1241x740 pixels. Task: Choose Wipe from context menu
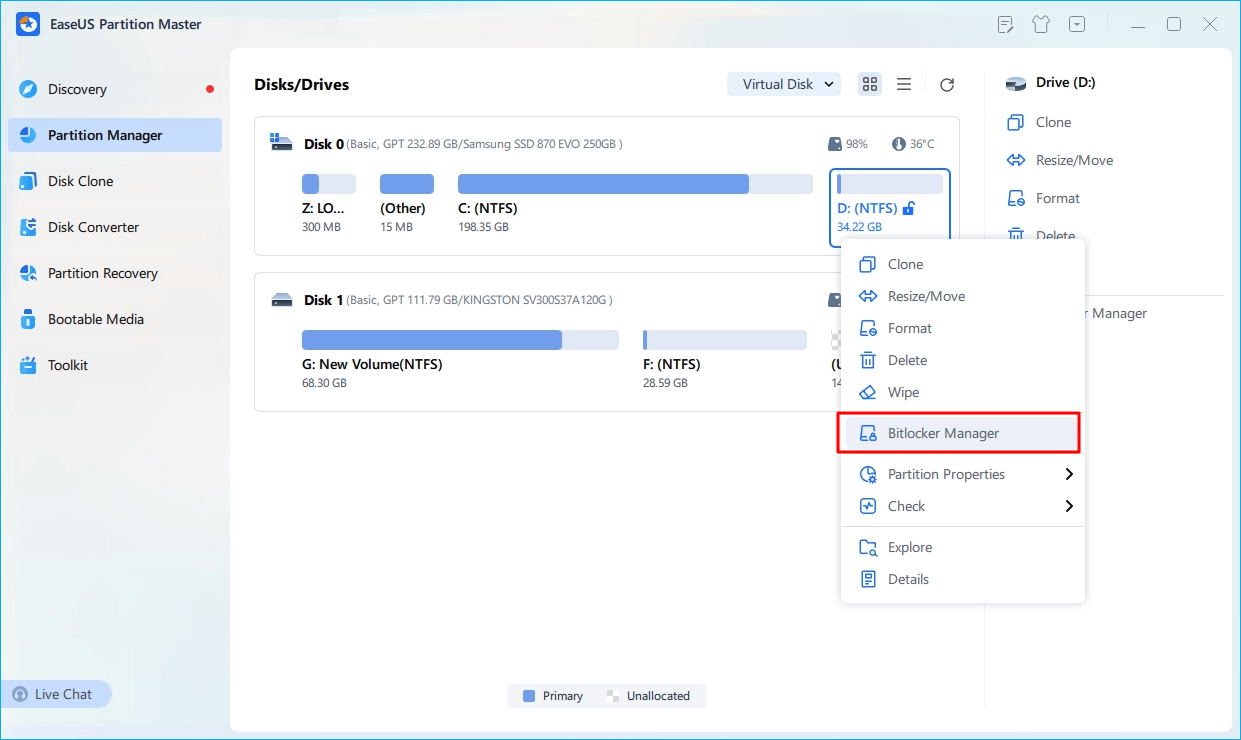coord(963,392)
